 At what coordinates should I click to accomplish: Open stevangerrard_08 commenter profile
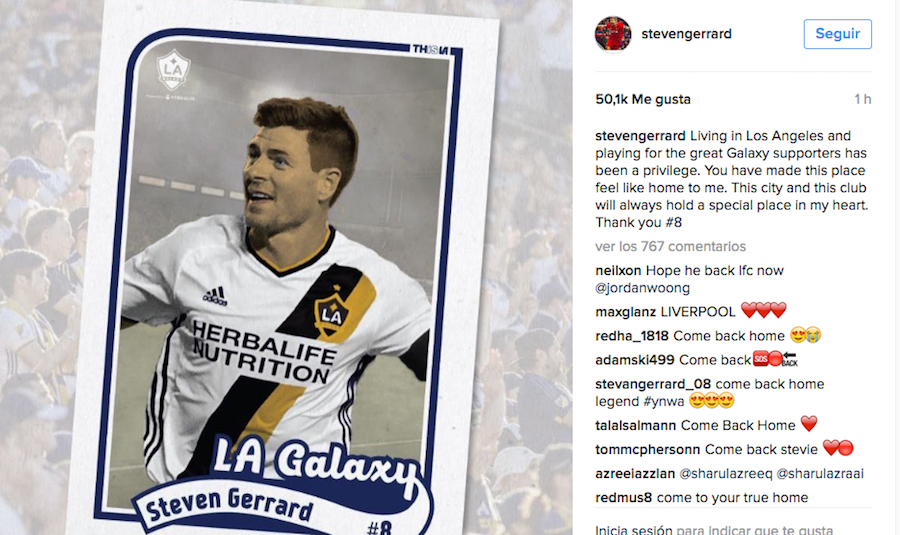click(653, 384)
